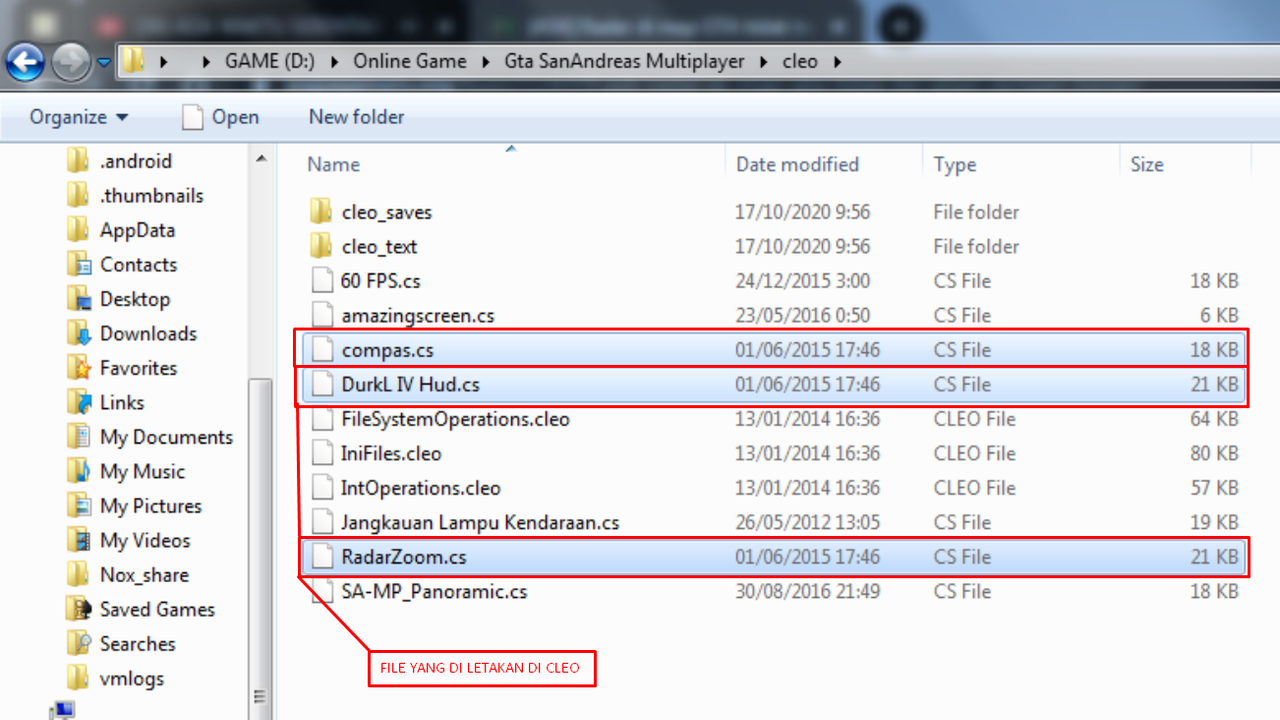Select GAME (D:) in the address path
1280x720 pixels.
[x=270, y=61]
